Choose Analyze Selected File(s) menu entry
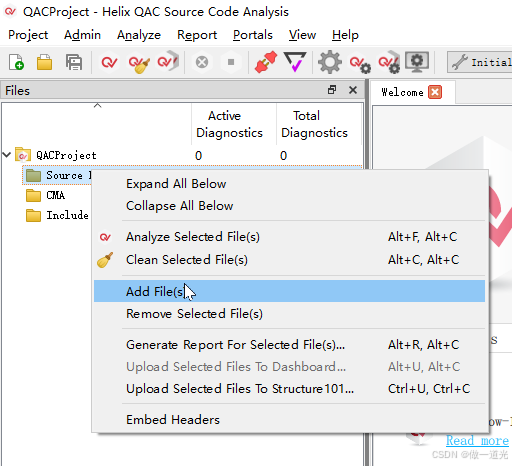 (x=289, y=237)
